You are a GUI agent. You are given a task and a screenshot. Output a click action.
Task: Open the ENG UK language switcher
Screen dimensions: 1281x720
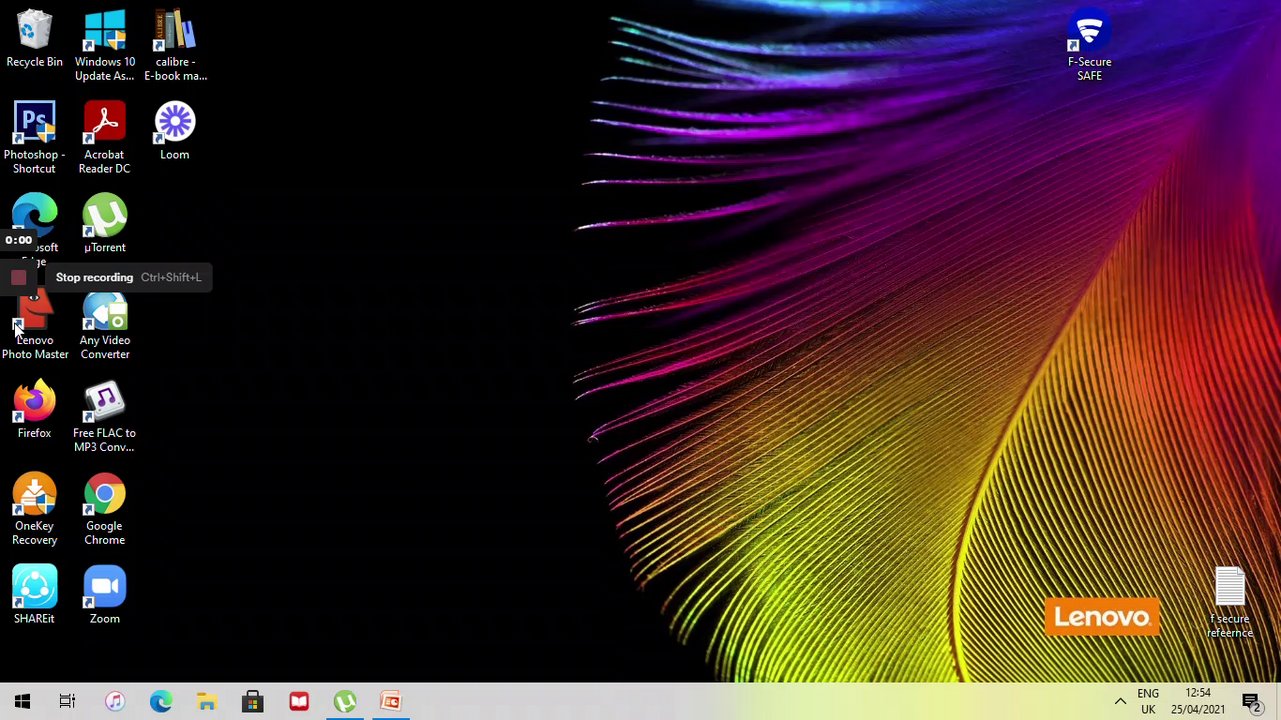coord(1148,702)
